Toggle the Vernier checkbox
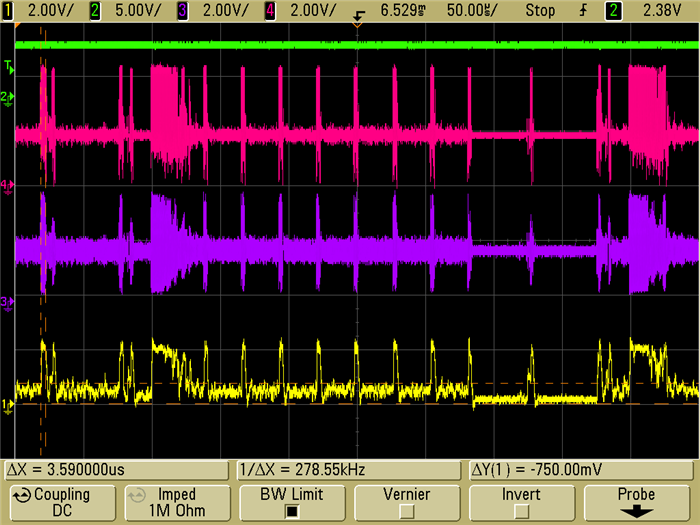 [406, 511]
